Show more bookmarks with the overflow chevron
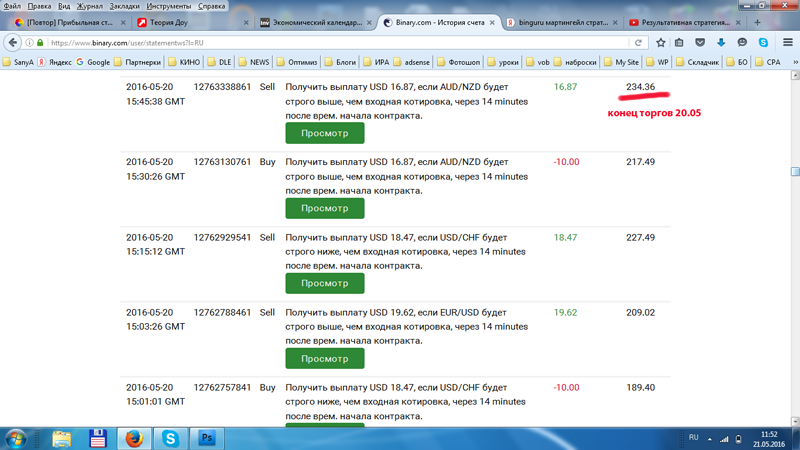The height and width of the screenshot is (450, 800). [795, 62]
